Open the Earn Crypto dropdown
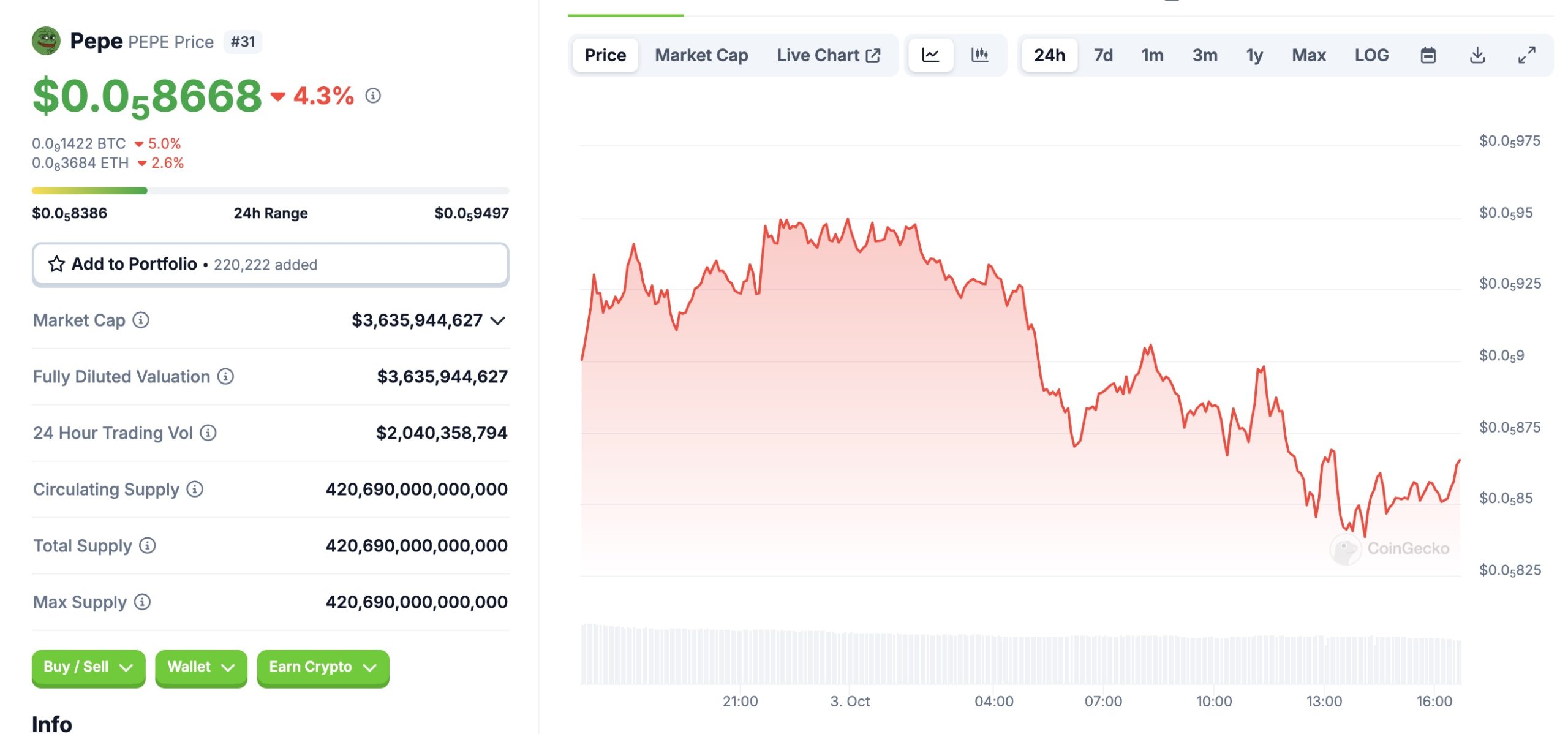Viewport: 1568px width, 734px height. (323, 667)
